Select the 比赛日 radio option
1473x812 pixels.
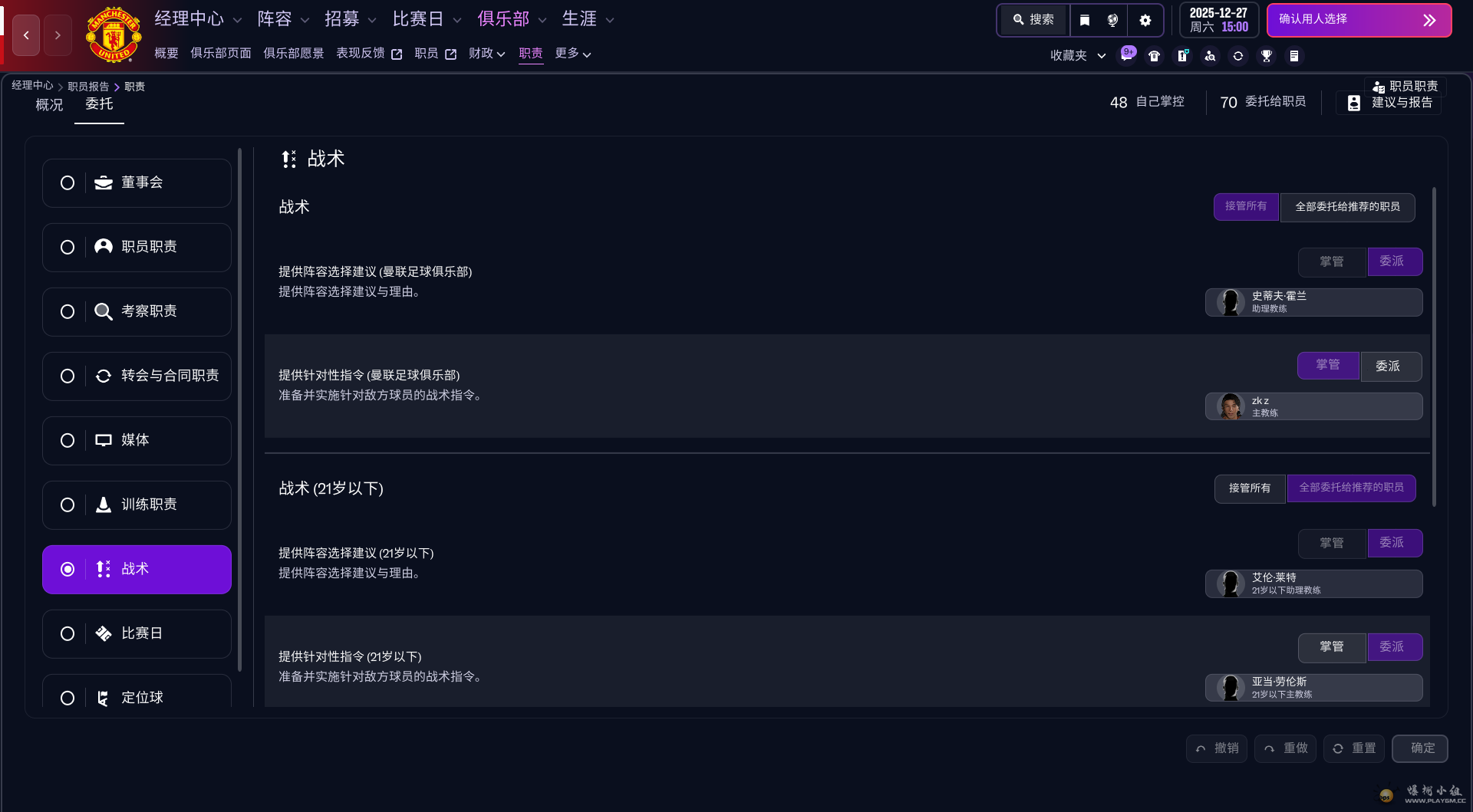tap(68, 634)
